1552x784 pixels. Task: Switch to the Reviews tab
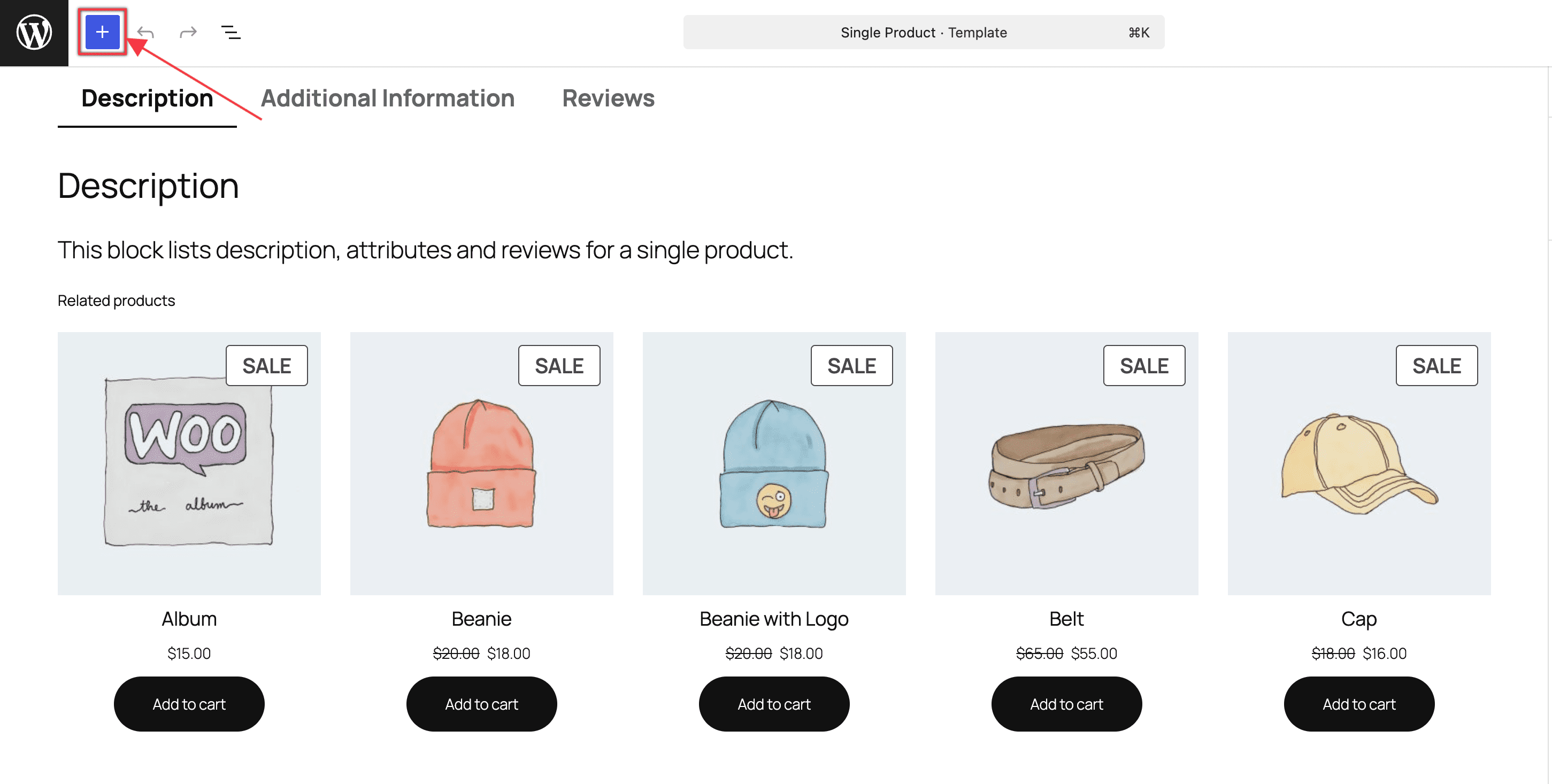tap(608, 98)
